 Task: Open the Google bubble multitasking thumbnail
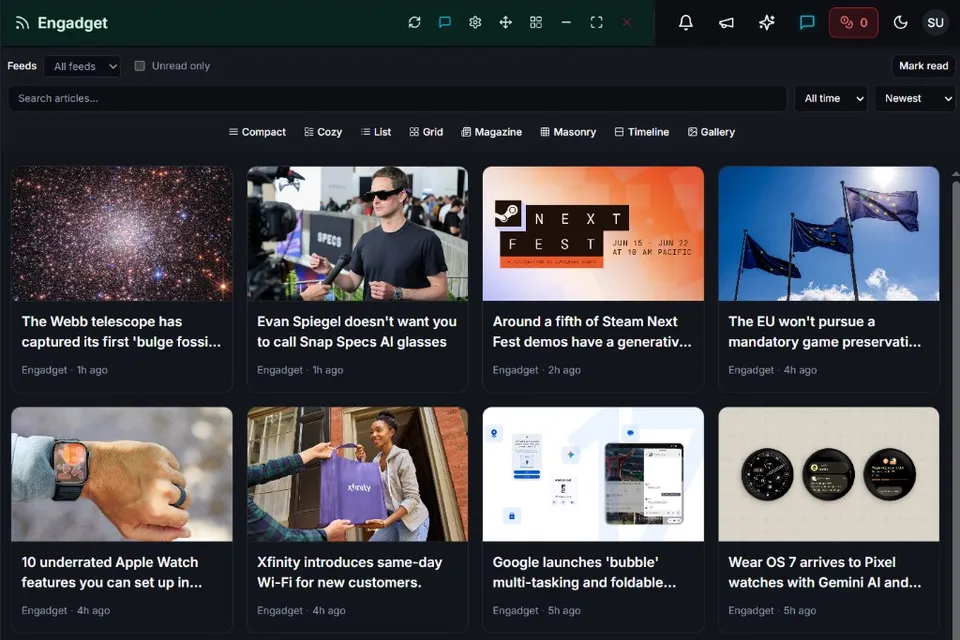593,474
